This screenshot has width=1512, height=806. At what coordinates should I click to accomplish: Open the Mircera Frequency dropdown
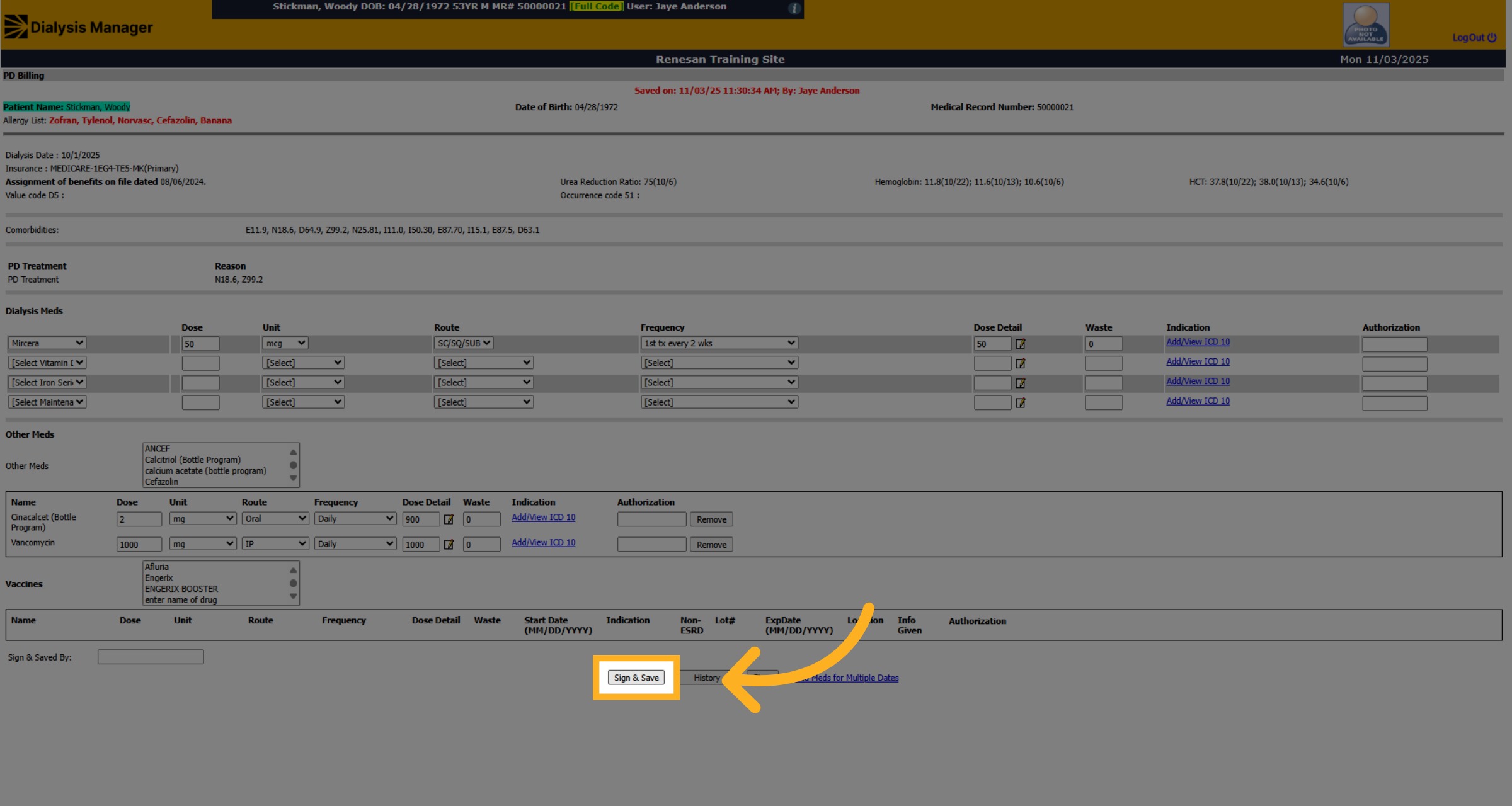coord(719,343)
